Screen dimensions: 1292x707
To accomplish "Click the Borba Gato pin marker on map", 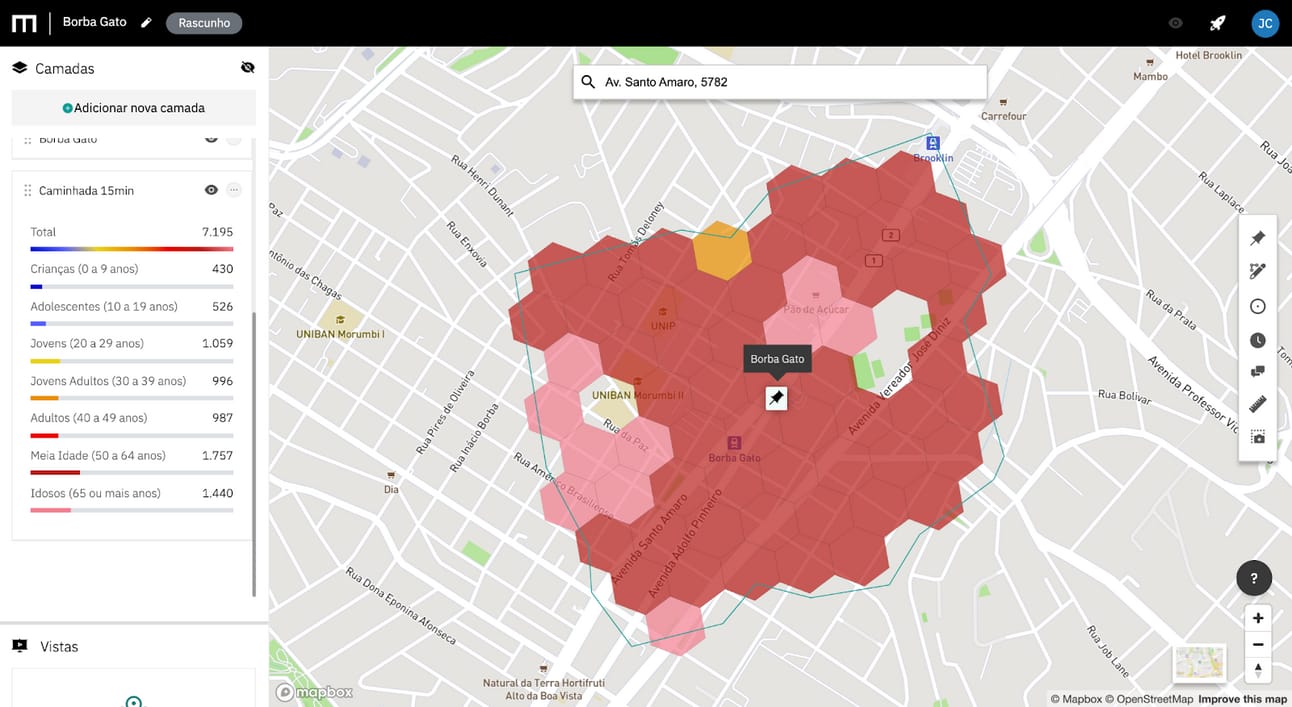I will tap(776, 398).
